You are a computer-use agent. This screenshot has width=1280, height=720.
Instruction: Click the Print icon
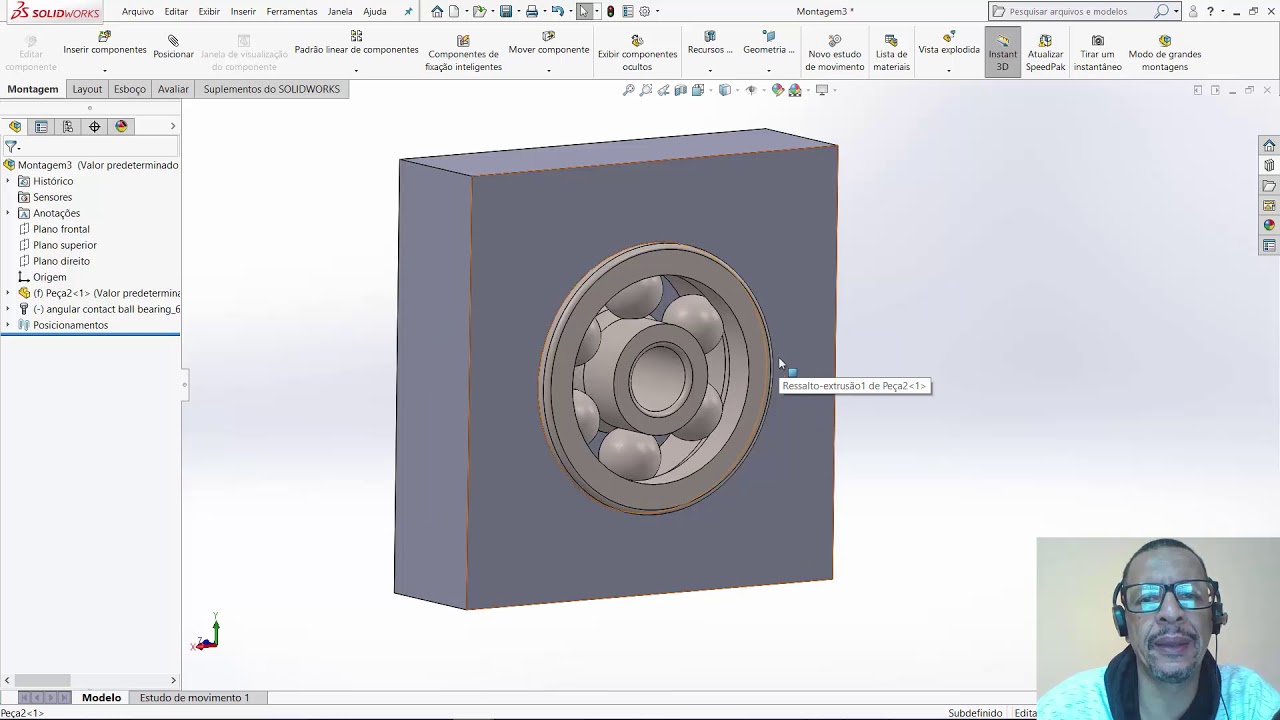click(x=532, y=11)
